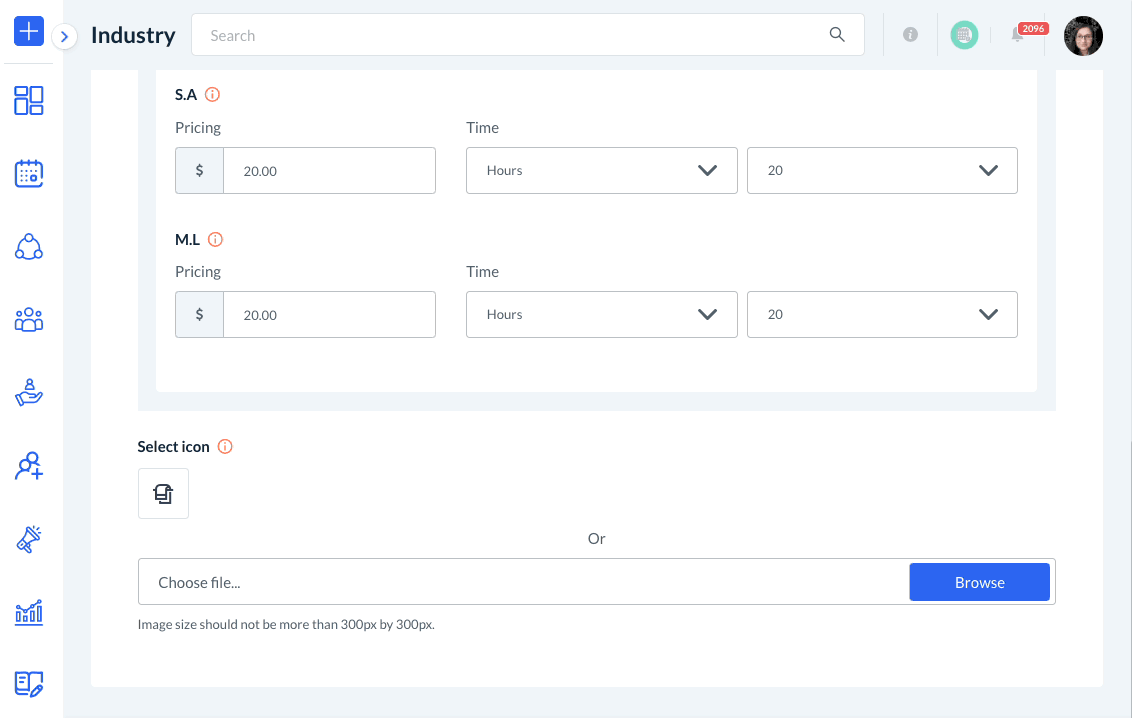Open S.A time value dropdown showing 20
The width and height of the screenshot is (1132, 718).
point(882,171)
